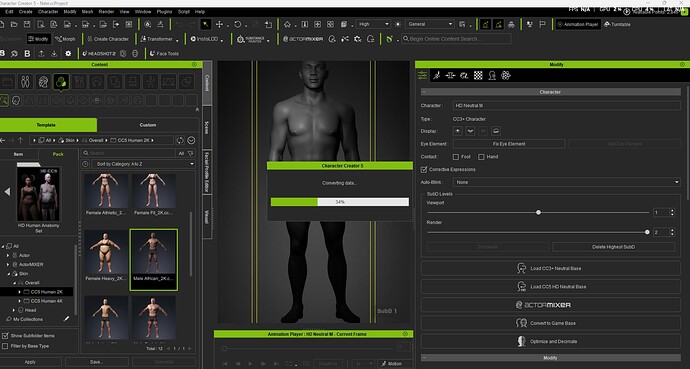The image size is (690, 369).
Task: Toggle the Modify mode button
Action: pyautogui.click(x=38, y=39)
